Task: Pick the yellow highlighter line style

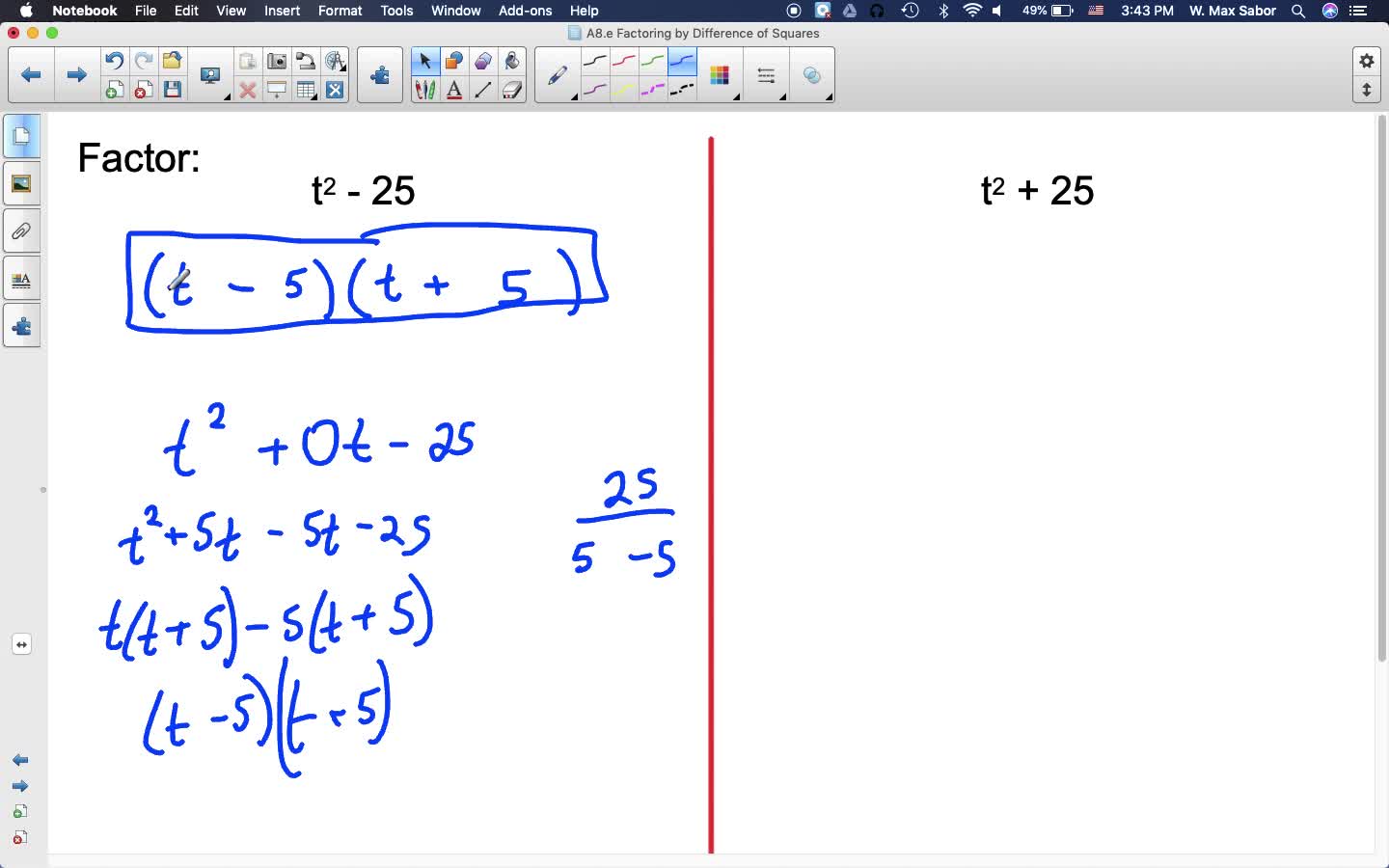Action: pyautogui.click(x=624, y=90)
